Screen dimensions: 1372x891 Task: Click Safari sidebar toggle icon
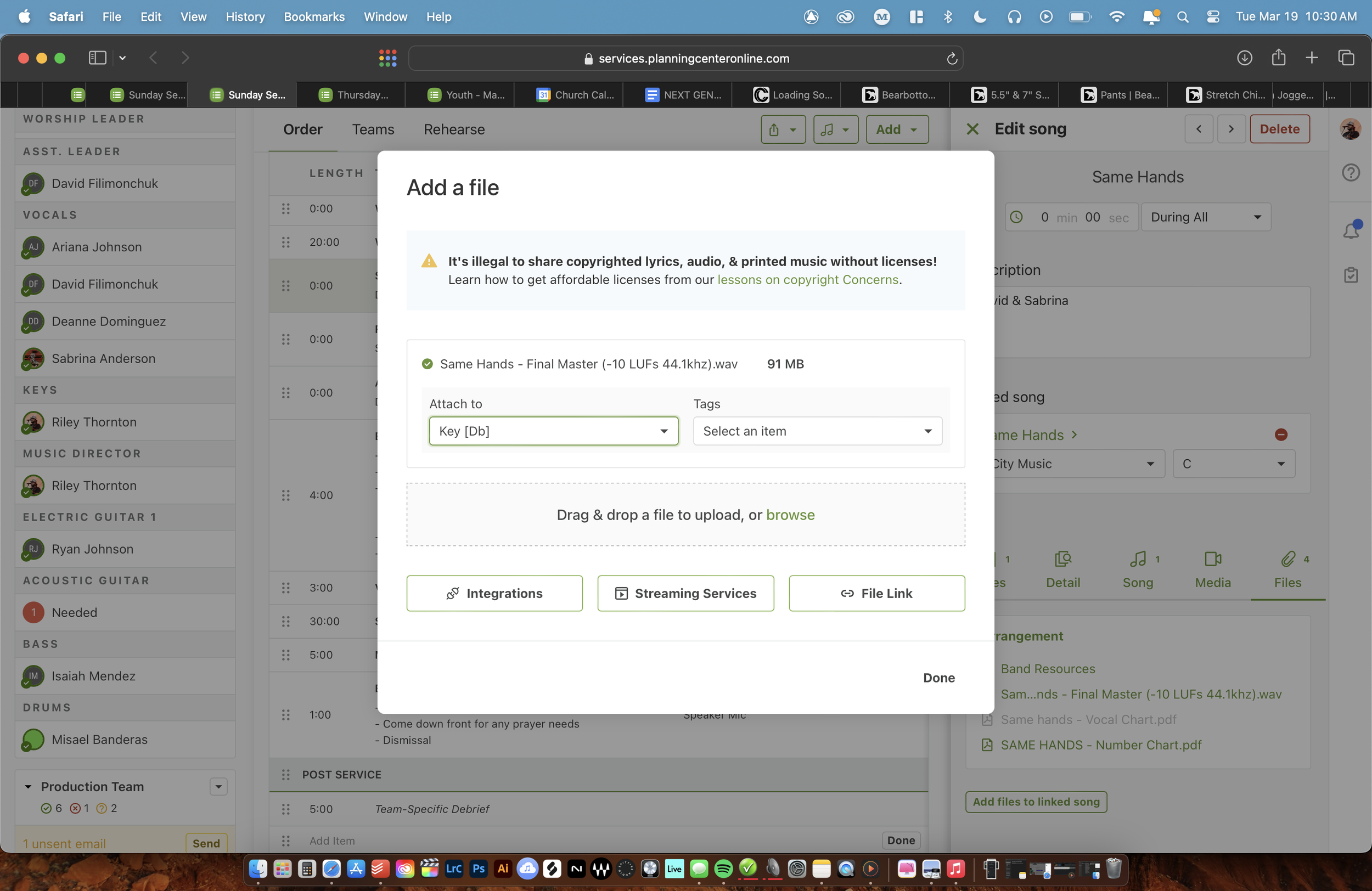click(x=98, y=58)
